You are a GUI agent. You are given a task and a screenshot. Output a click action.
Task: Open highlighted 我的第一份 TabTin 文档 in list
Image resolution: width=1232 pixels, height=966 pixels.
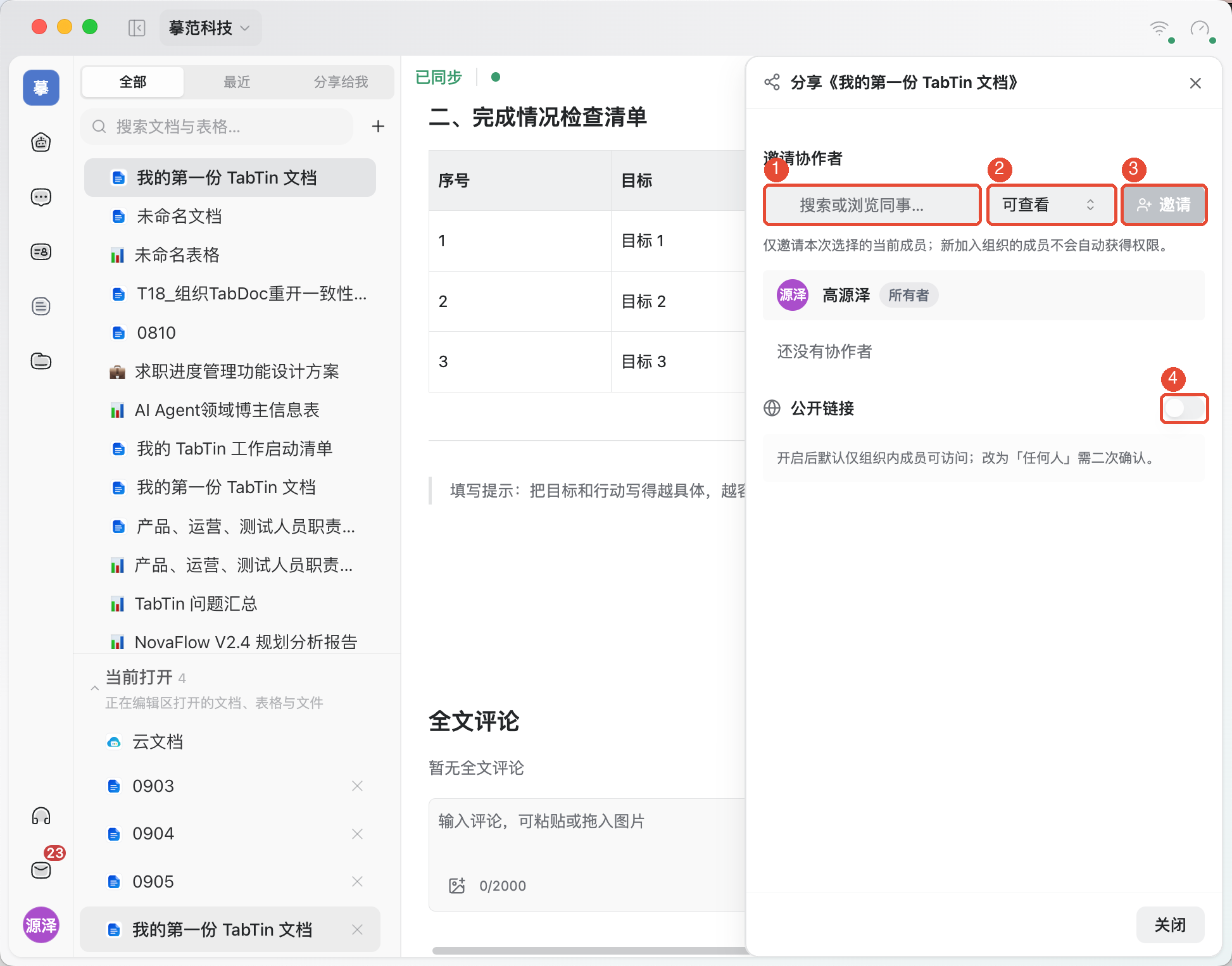(230, 177)
